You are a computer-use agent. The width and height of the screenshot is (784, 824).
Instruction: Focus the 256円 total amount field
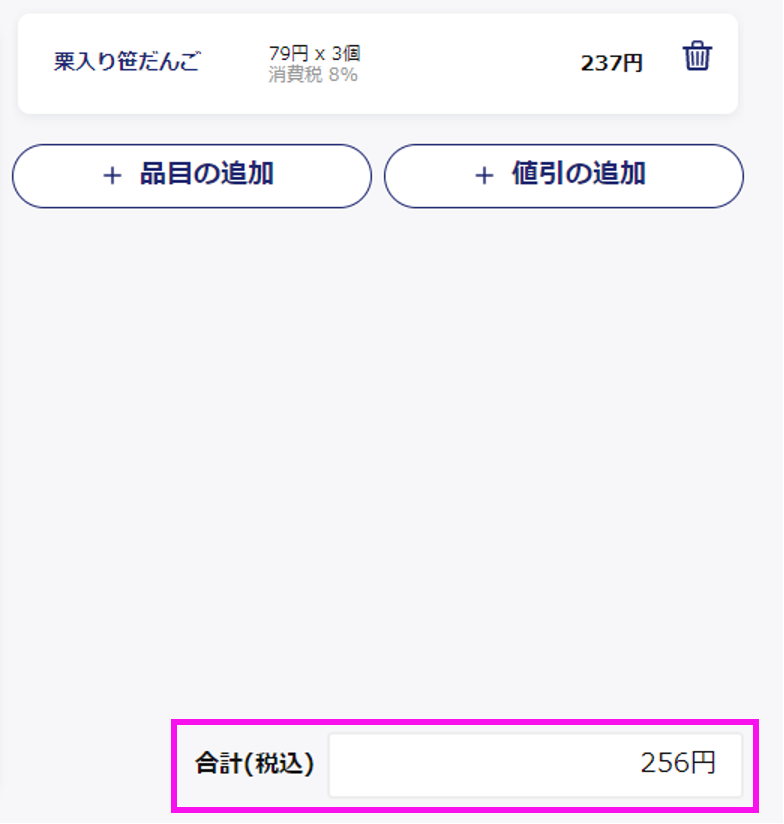click(x=535, y=765)
